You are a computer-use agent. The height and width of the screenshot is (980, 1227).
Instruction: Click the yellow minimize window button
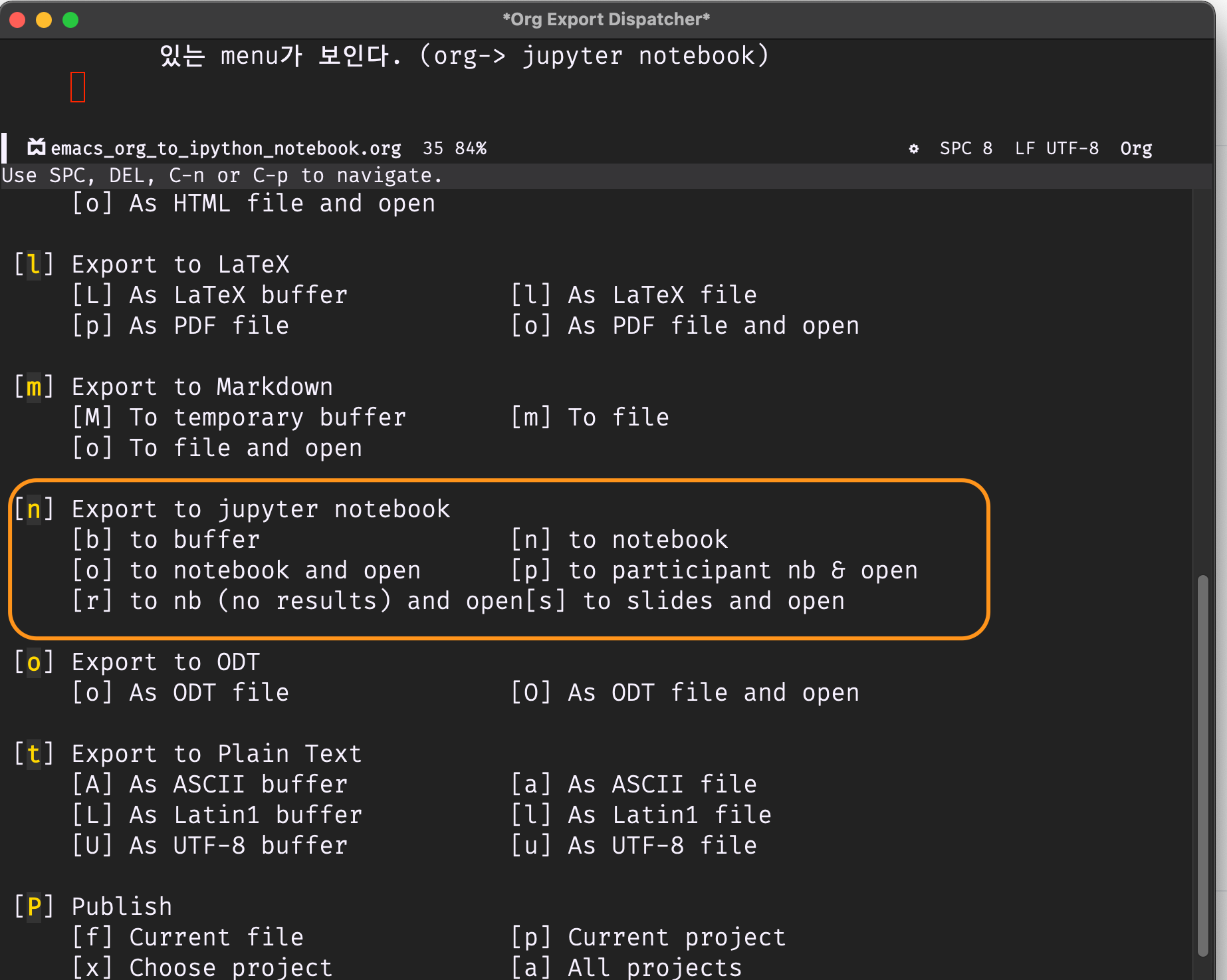pyautogui.click(x=44, y=20)
